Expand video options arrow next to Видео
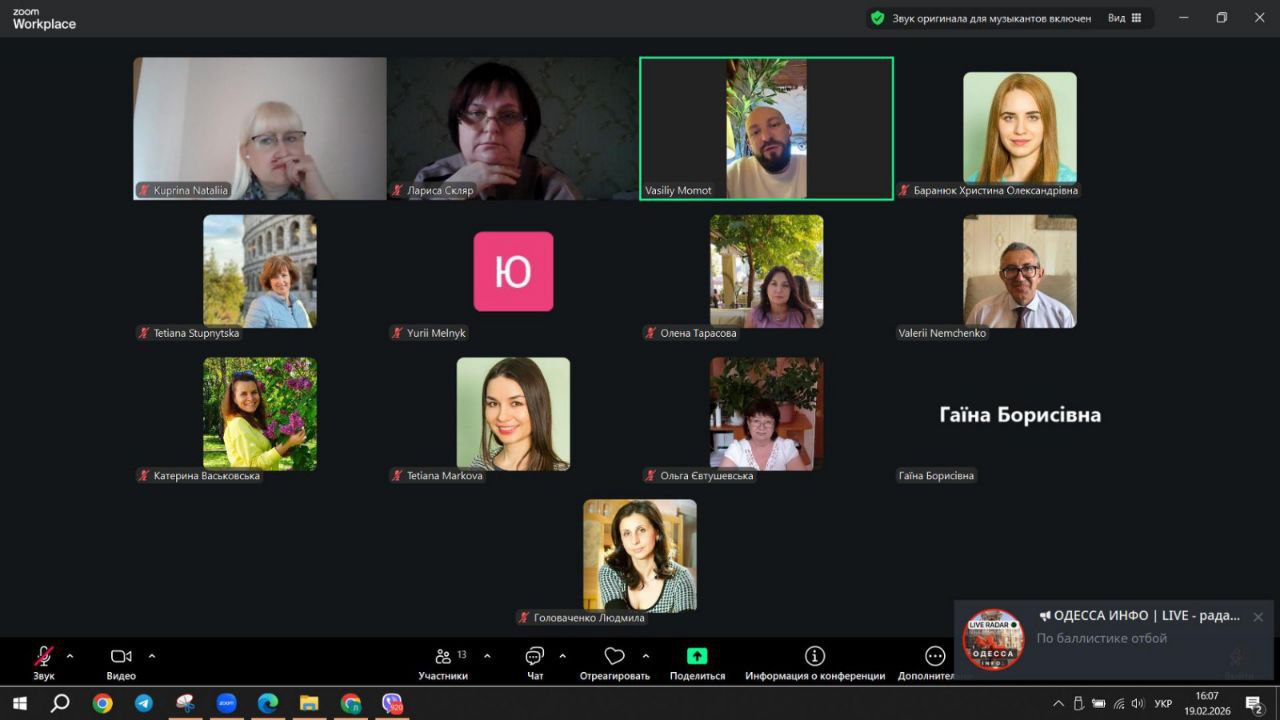The height and width of the screenshot is (720, 1280). (x=152, y=656)
